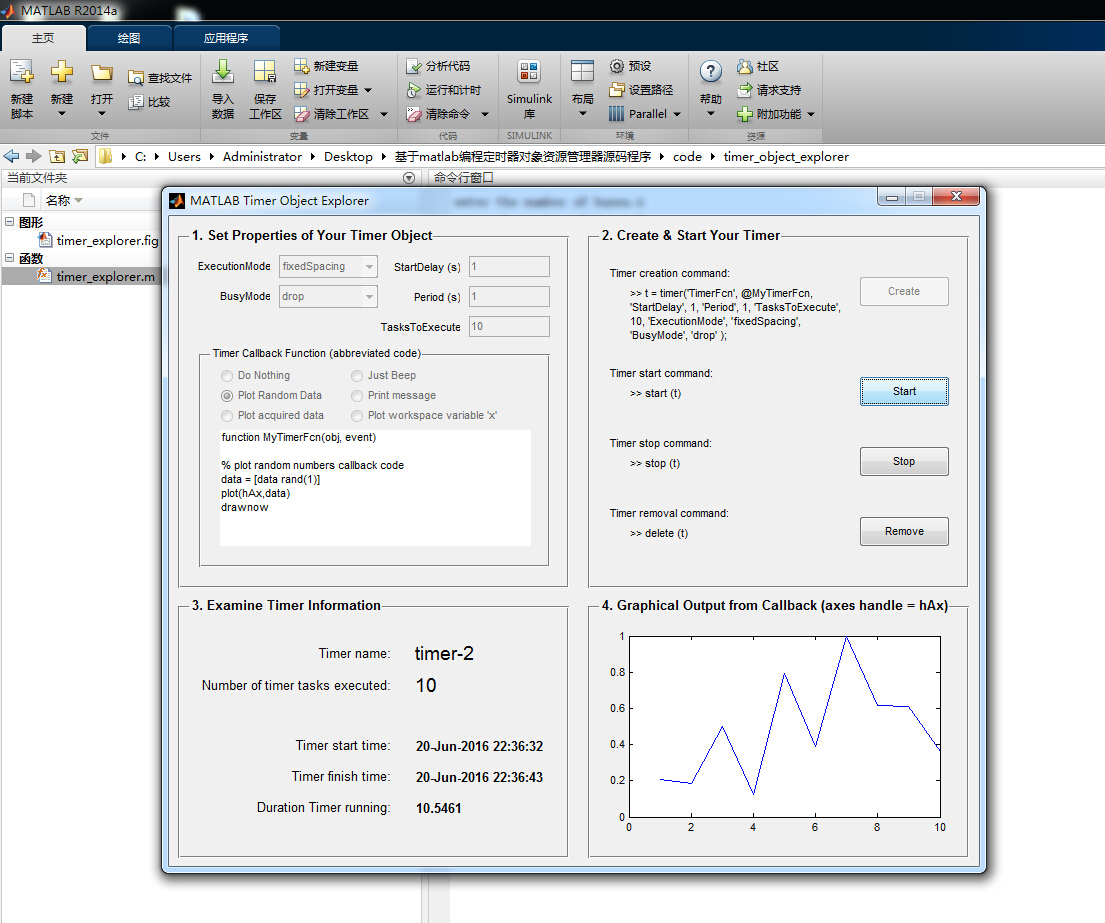Collapse the 图形 group in file tree
The height and width of the screenshot is (923, 1105).
click(x=9, y=222)
